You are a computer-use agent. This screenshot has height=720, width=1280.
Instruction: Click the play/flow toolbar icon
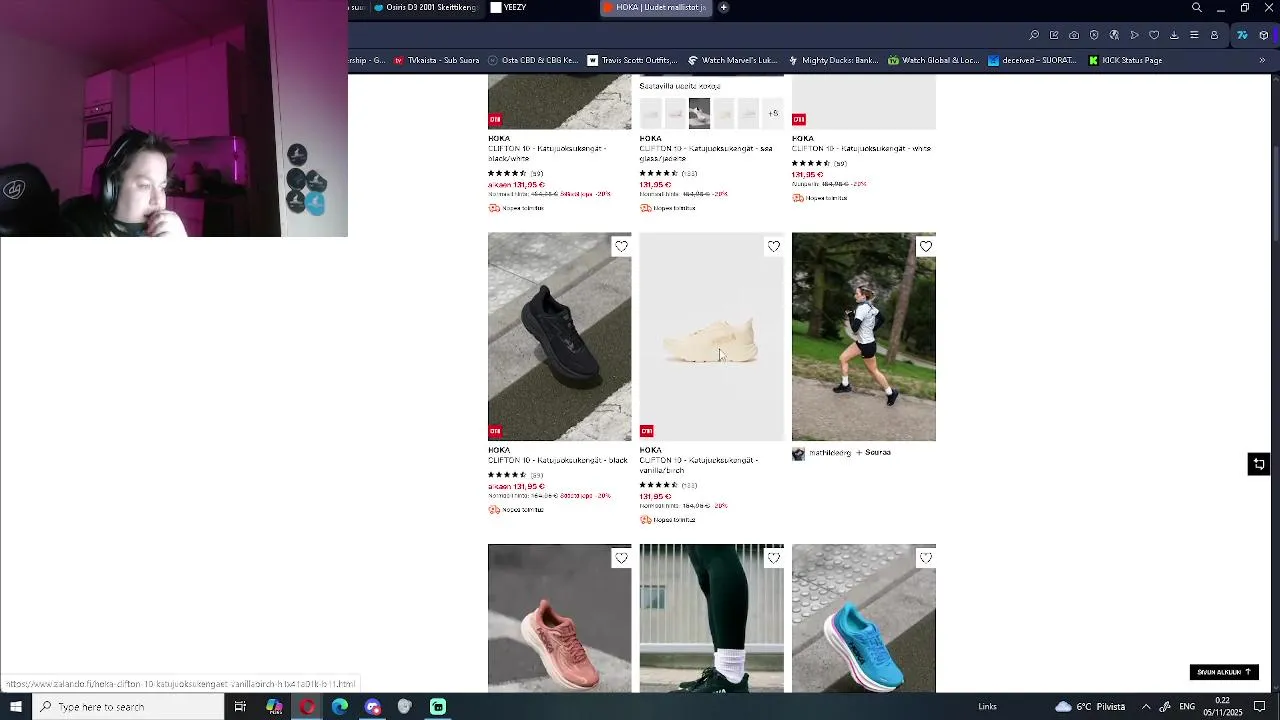point(1134,35)
